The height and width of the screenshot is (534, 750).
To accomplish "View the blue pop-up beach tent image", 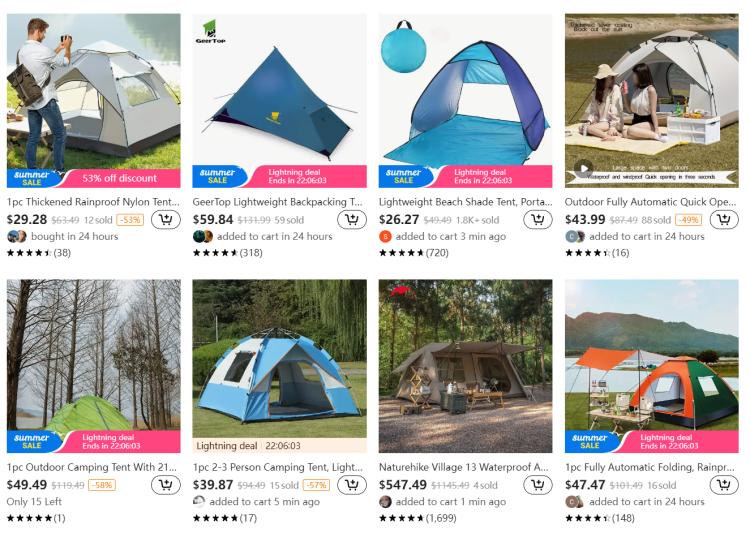I will (x=465, y=89).
